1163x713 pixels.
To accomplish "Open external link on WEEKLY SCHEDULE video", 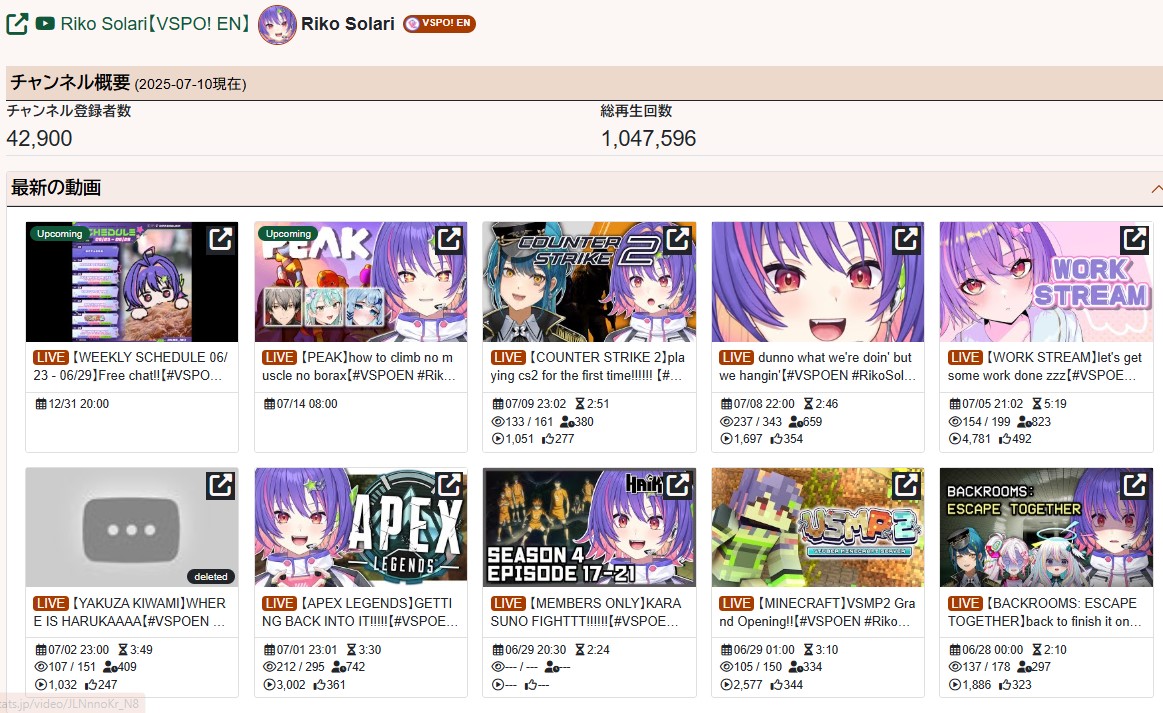I will coord(220,240).
